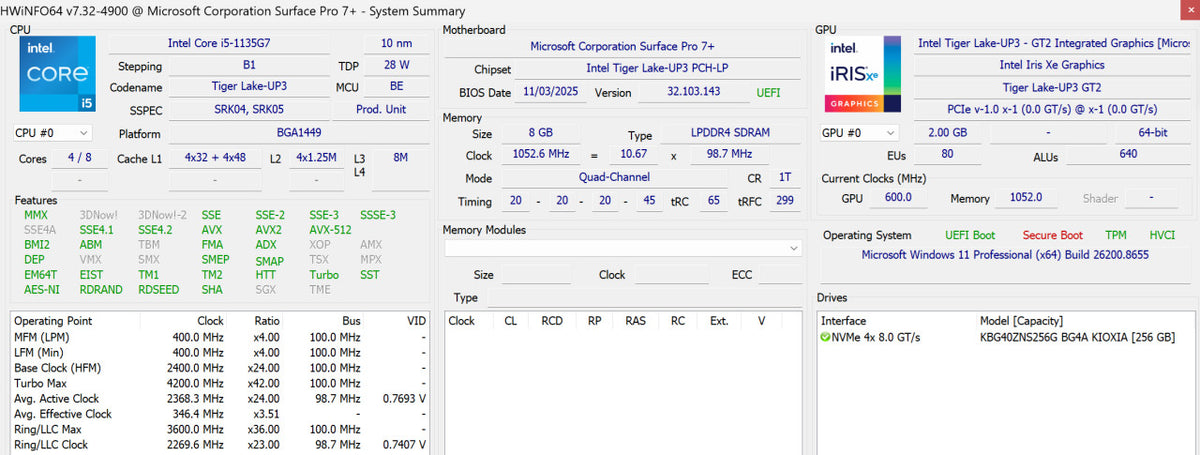
Task: Click the MMX feature label
Action: (36, 215)
